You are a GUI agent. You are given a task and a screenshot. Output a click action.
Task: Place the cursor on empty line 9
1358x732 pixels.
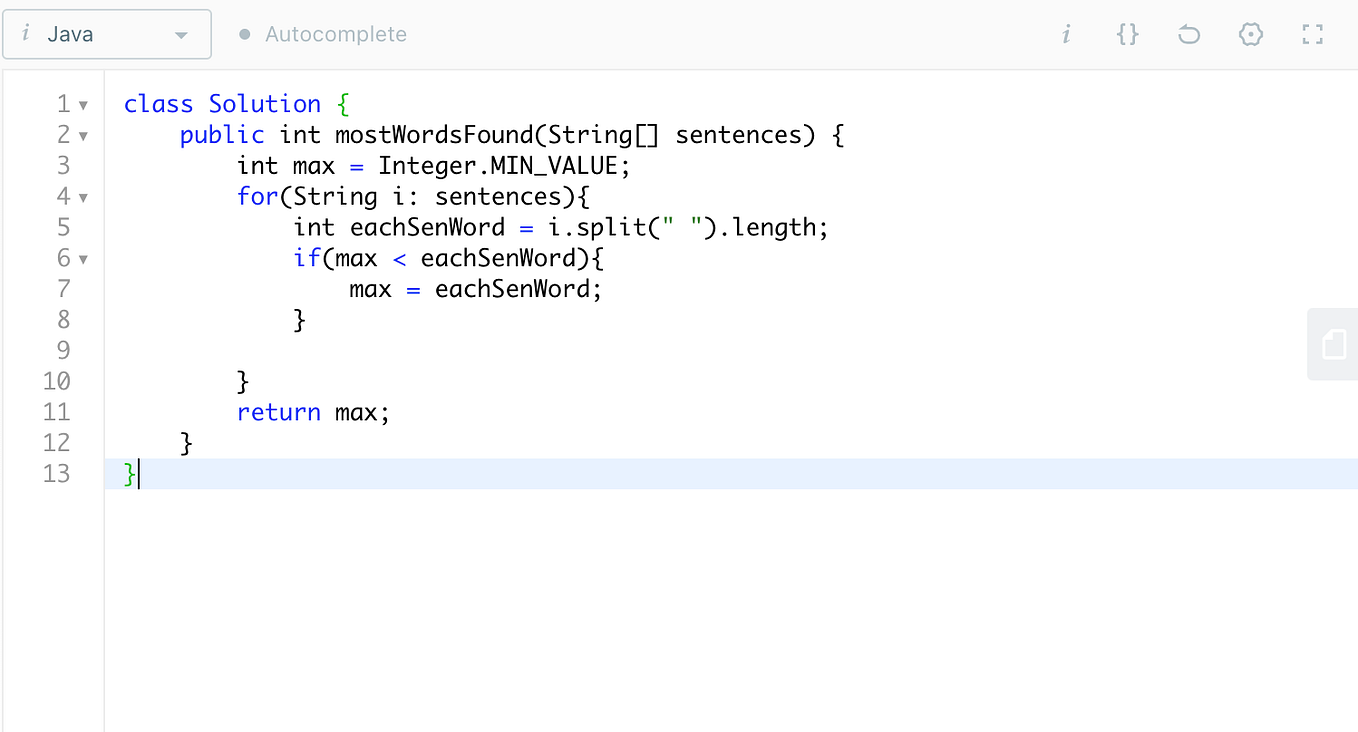[x=730, y=350]
